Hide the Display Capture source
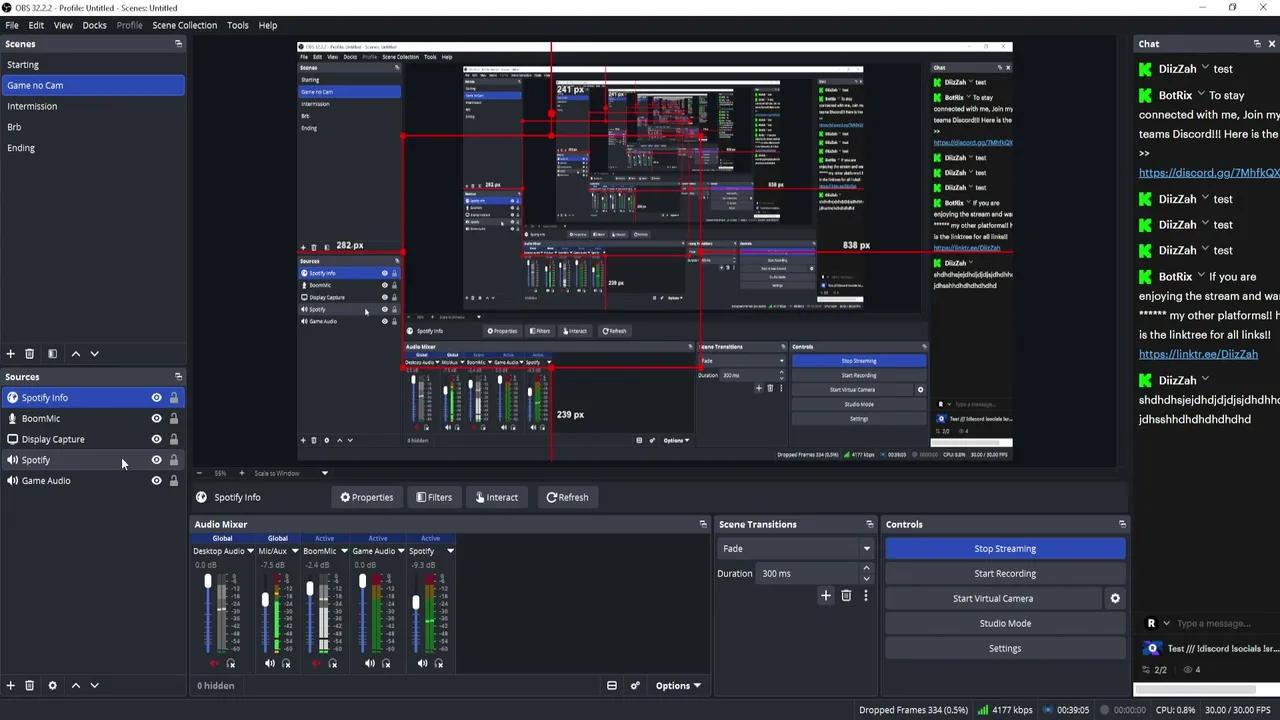The height and width of the screenshot is (720, 1280). [156, 439]
